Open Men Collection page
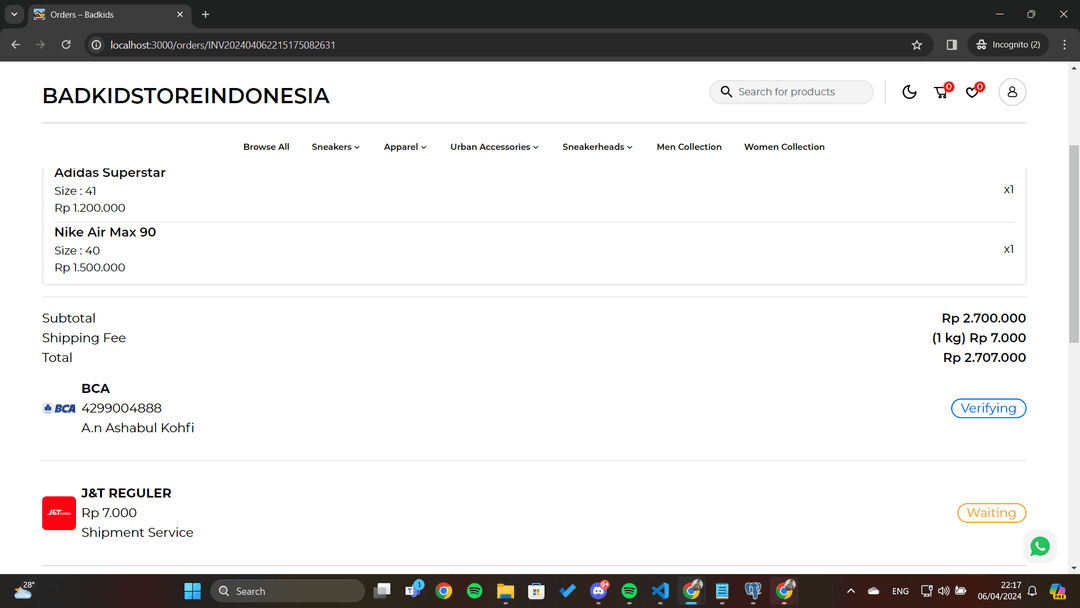 tap(689, 147)
